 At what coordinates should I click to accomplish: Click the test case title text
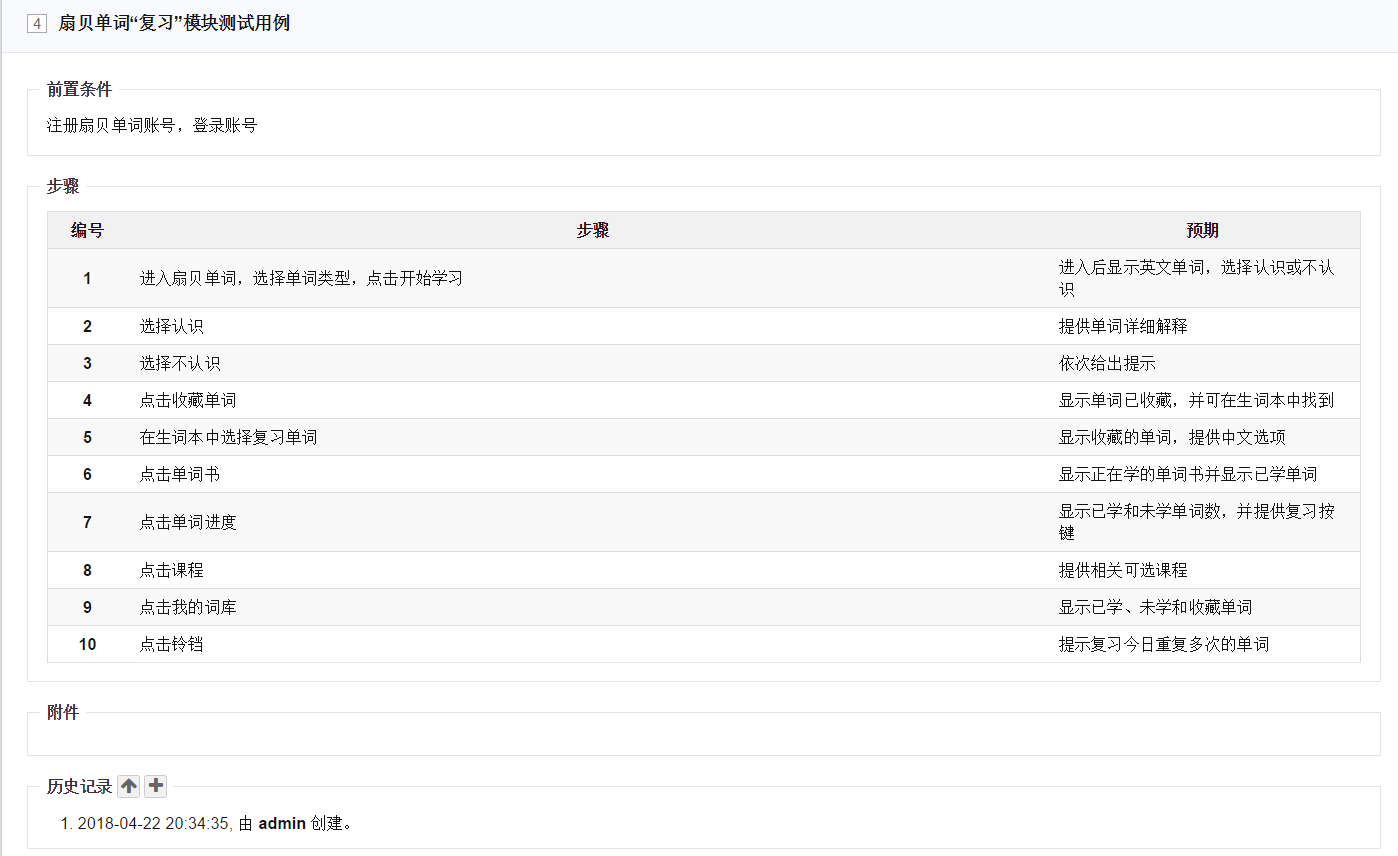(174, 23)
